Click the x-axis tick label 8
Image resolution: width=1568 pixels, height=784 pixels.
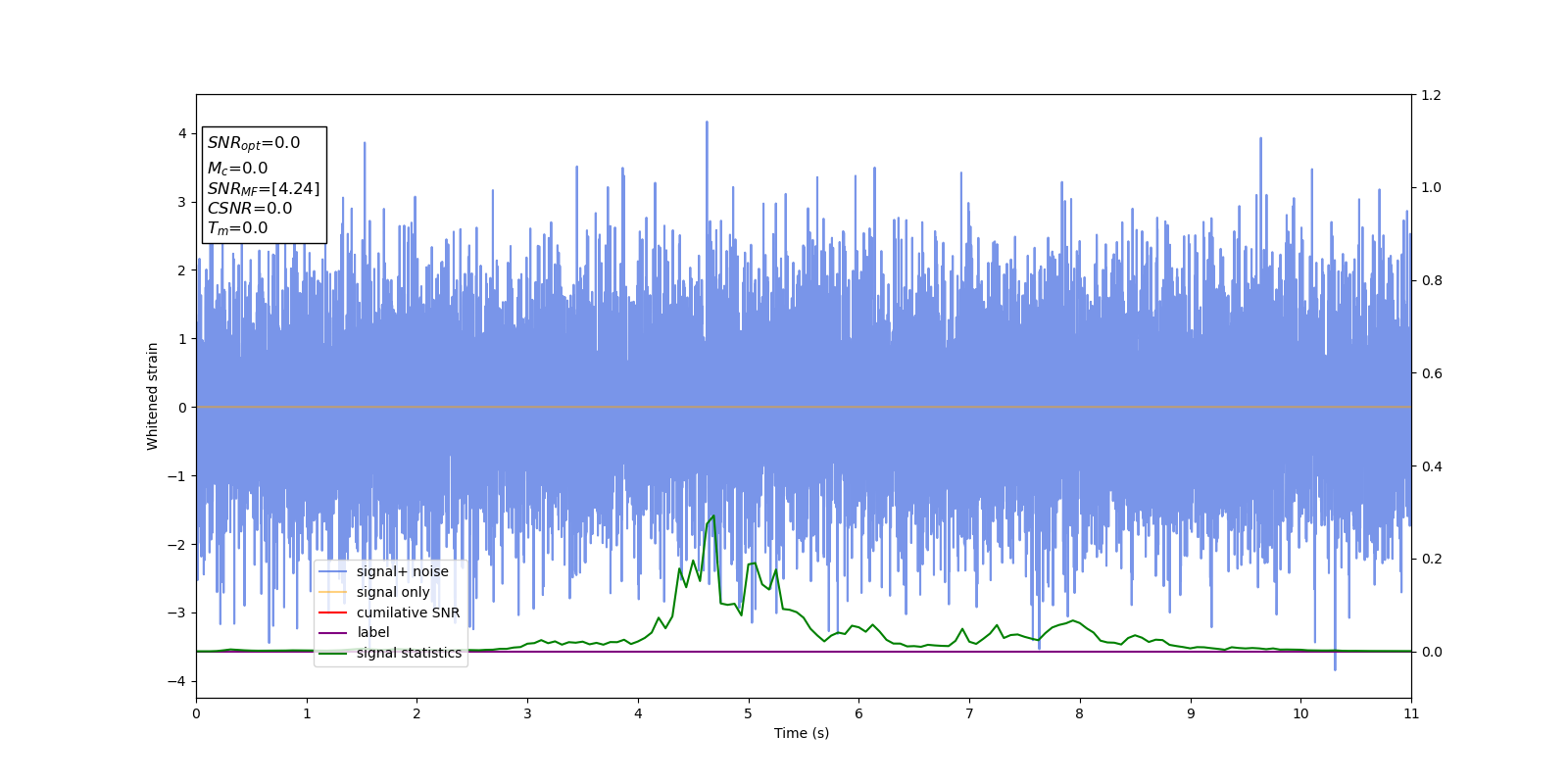[x=1080, y=713]
